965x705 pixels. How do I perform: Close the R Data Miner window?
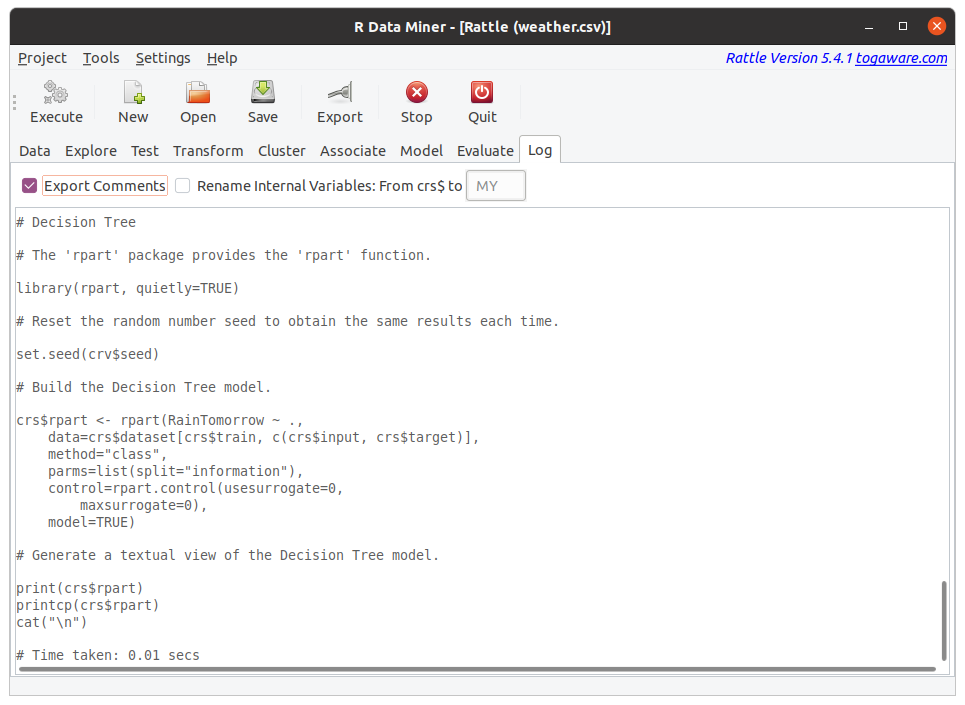coord(937,26)
